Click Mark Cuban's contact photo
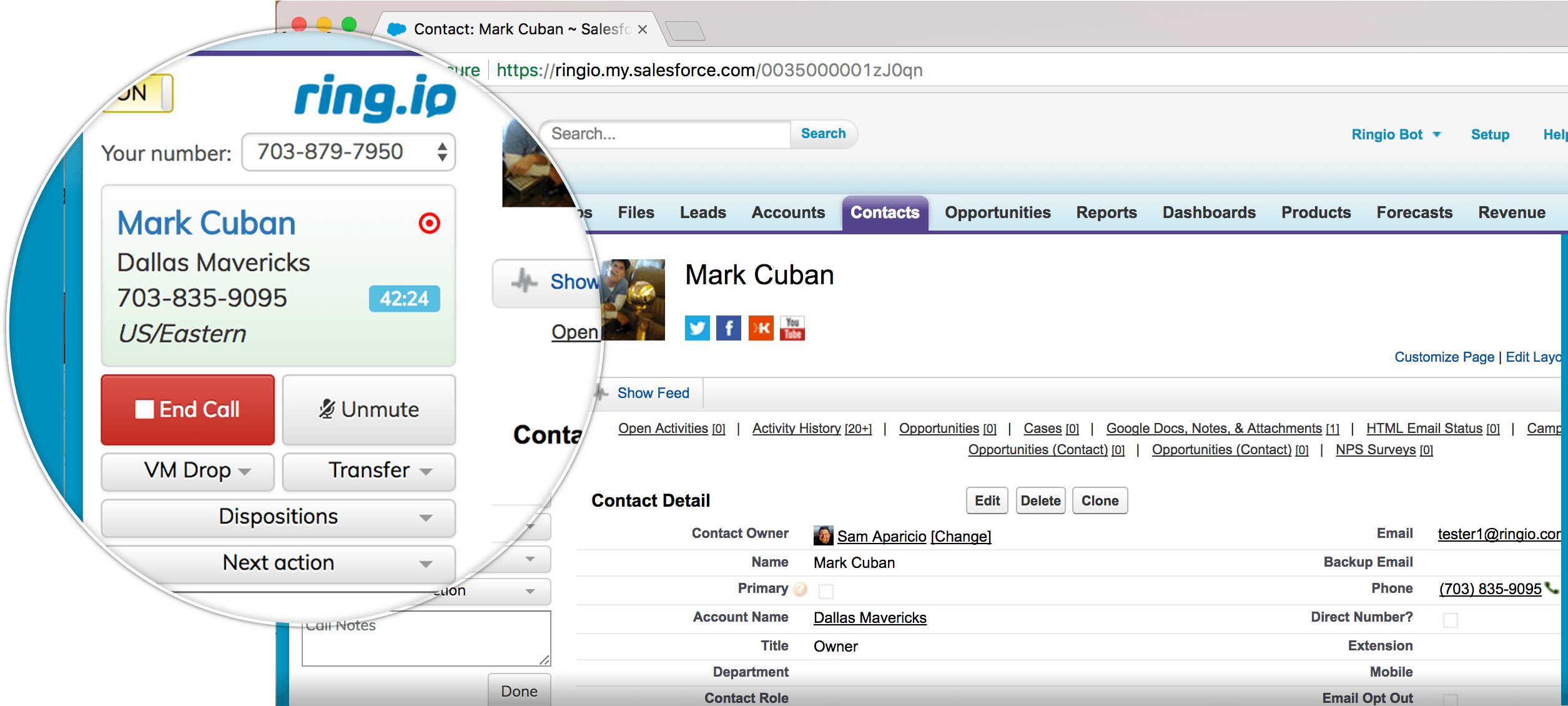 [633, 300]
